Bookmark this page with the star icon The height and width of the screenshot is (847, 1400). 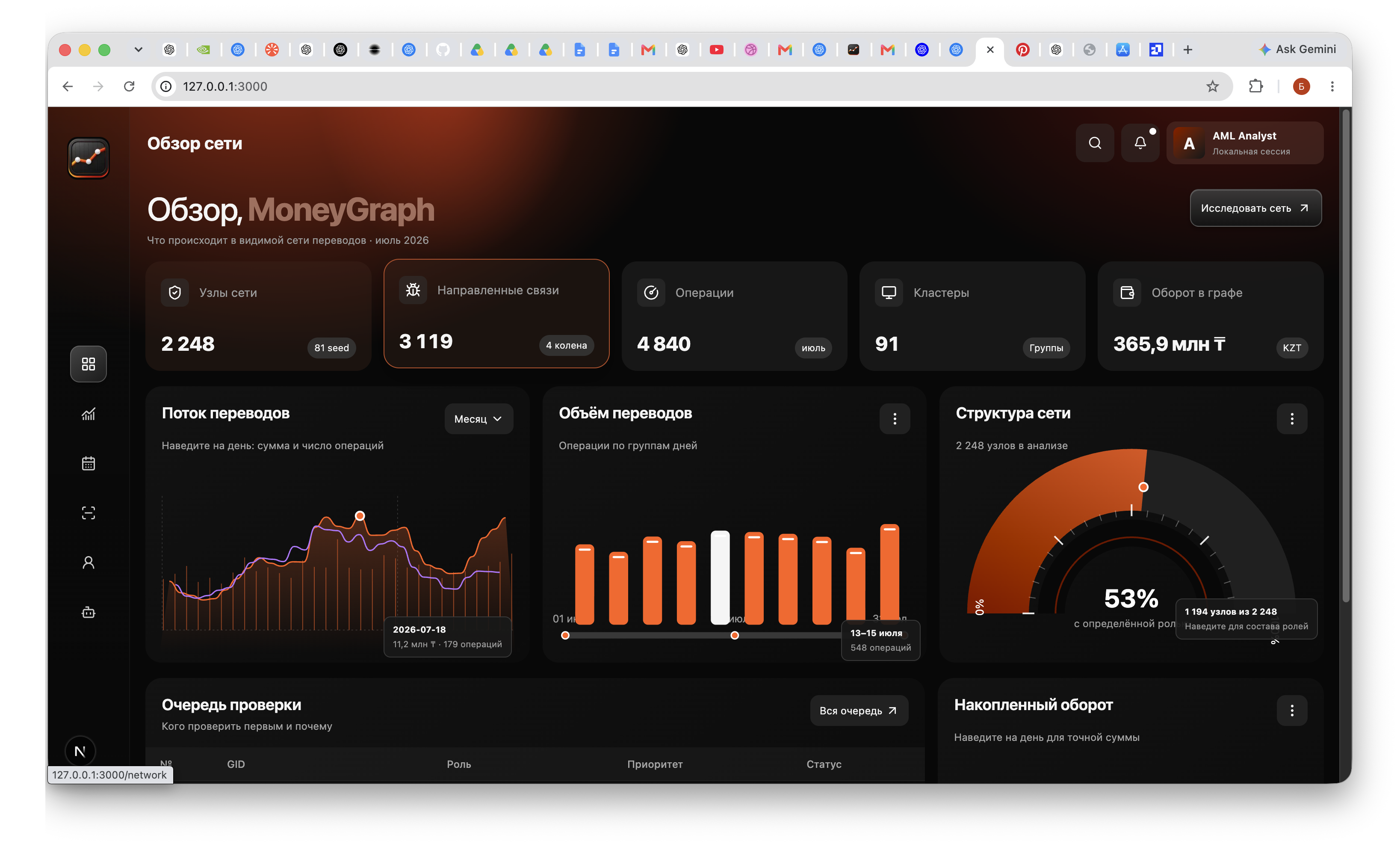[1213, 86]
